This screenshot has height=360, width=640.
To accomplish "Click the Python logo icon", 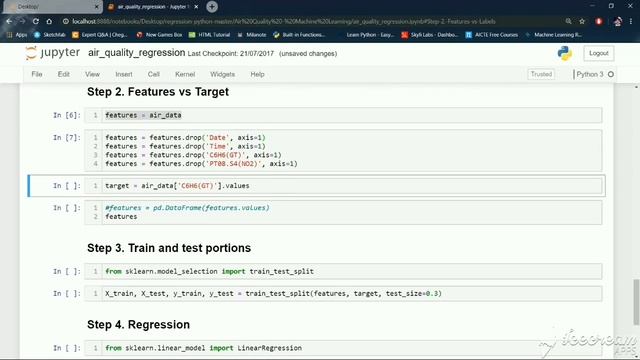I will click(564, 53).
